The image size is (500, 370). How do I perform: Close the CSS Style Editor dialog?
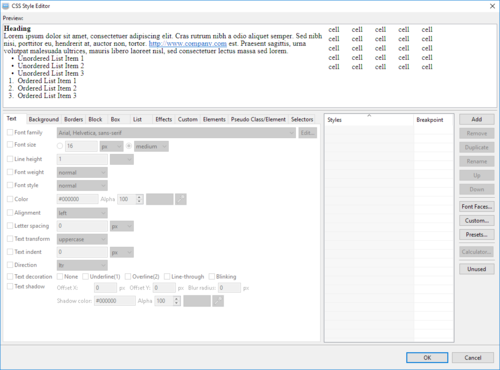(492, 6)
